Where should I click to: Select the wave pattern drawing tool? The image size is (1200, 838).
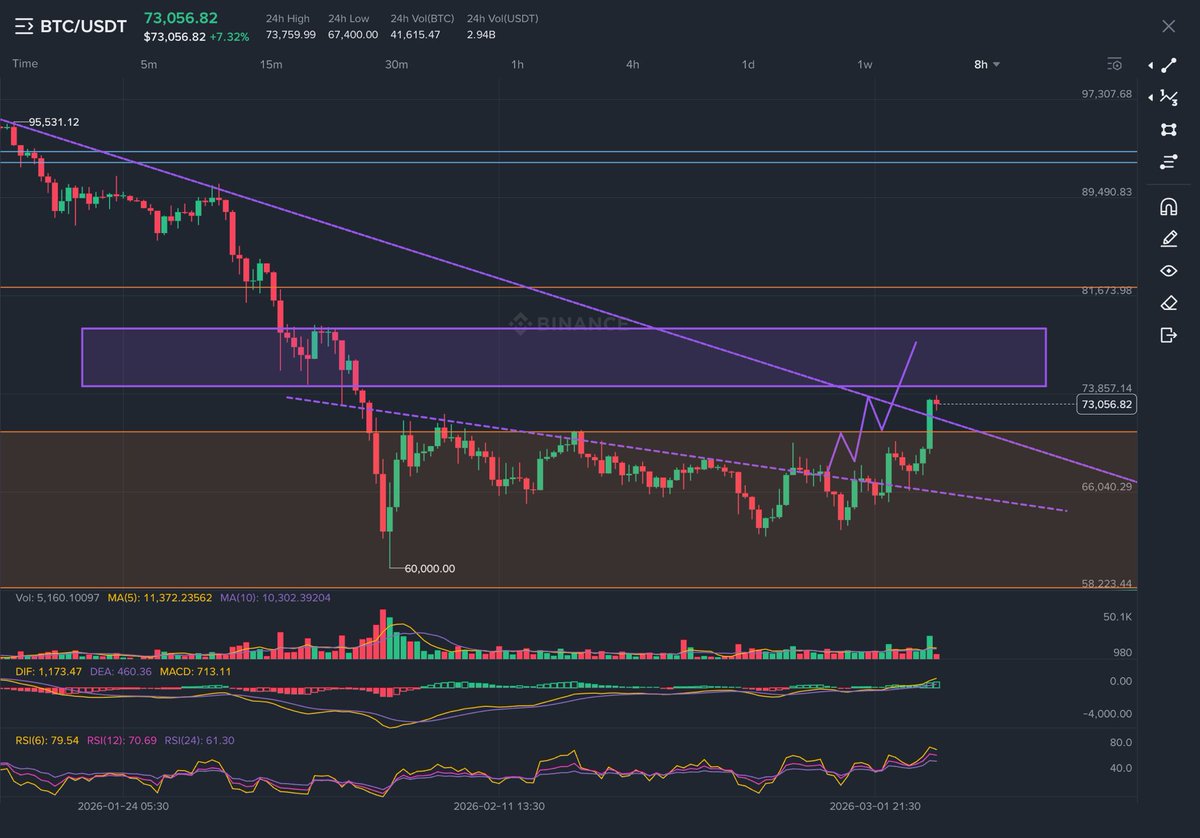pos(1168,97)
